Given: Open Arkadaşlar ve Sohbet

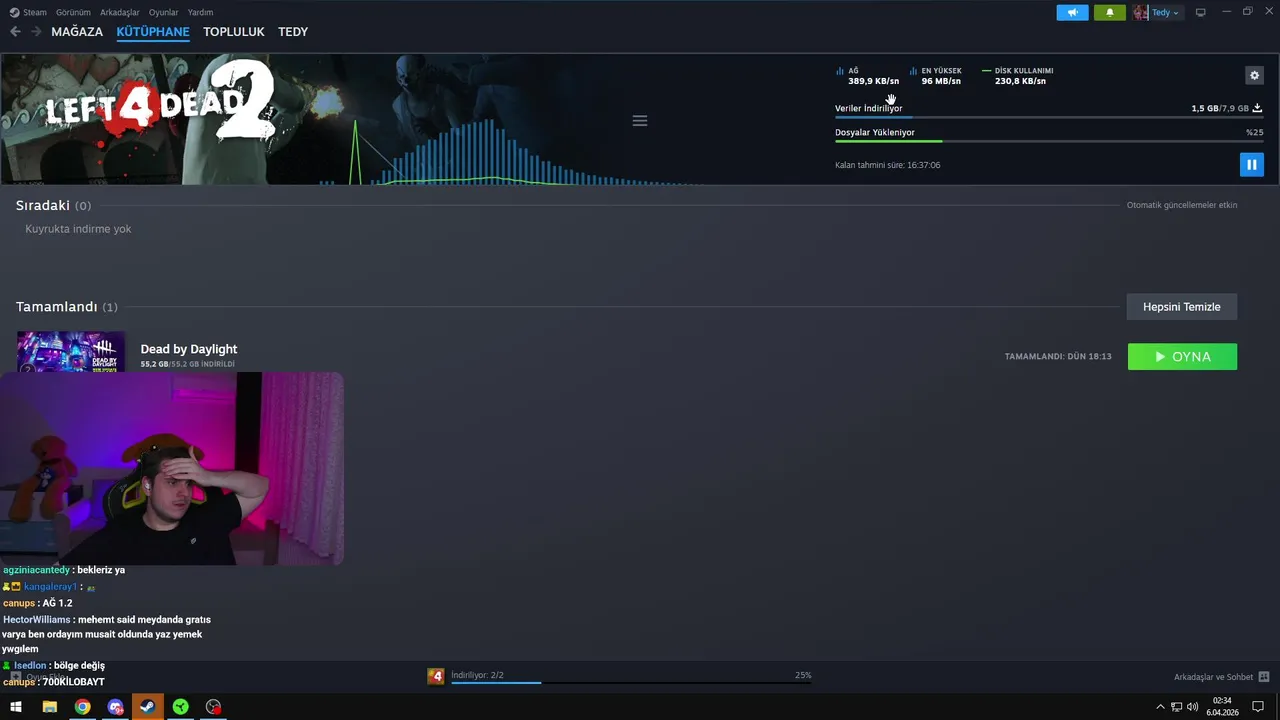Looking at the screenshot, I should pyautogui.click(x=1213, y=677).
